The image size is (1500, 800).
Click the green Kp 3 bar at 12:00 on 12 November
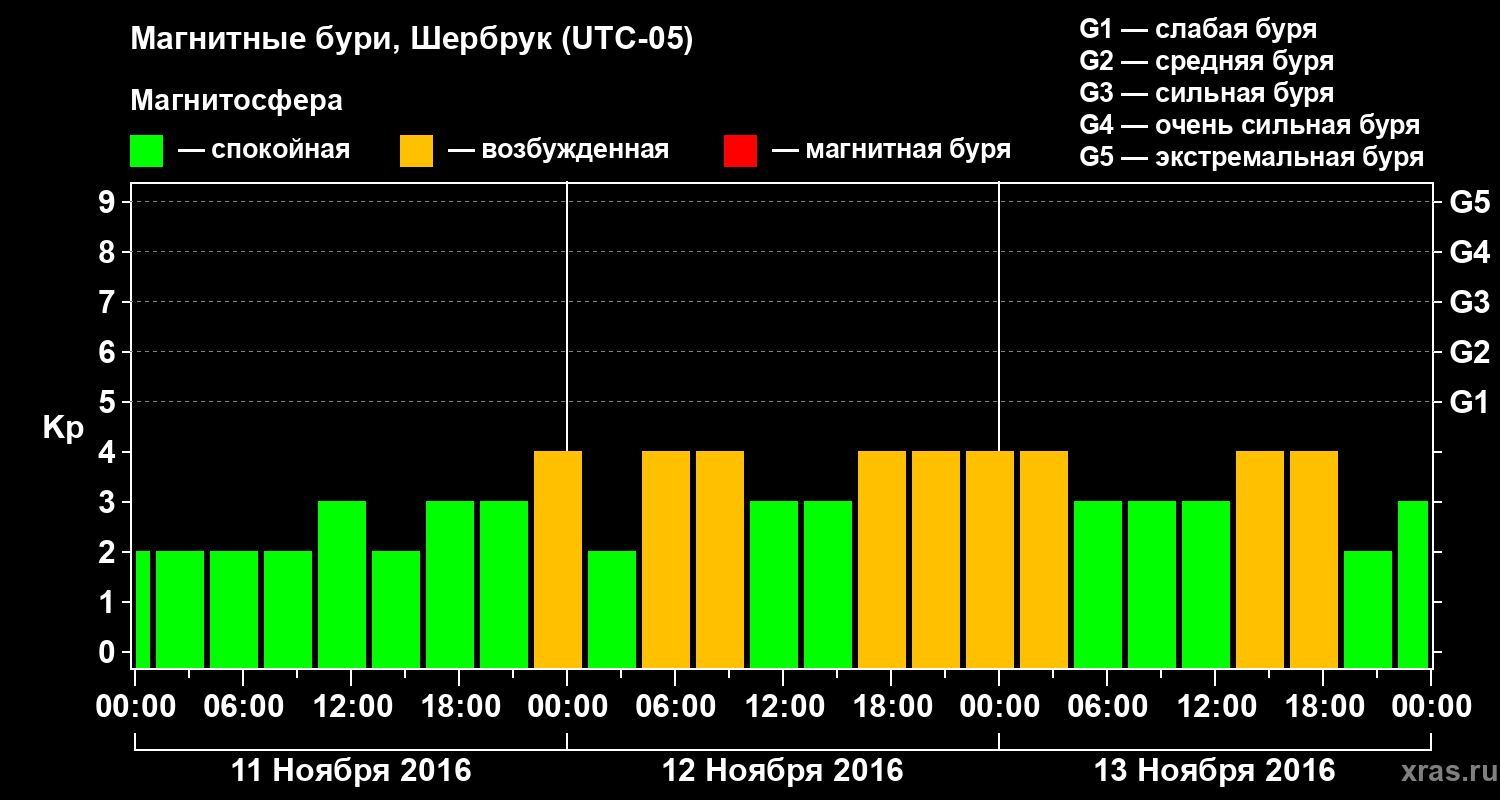point(774,584)
